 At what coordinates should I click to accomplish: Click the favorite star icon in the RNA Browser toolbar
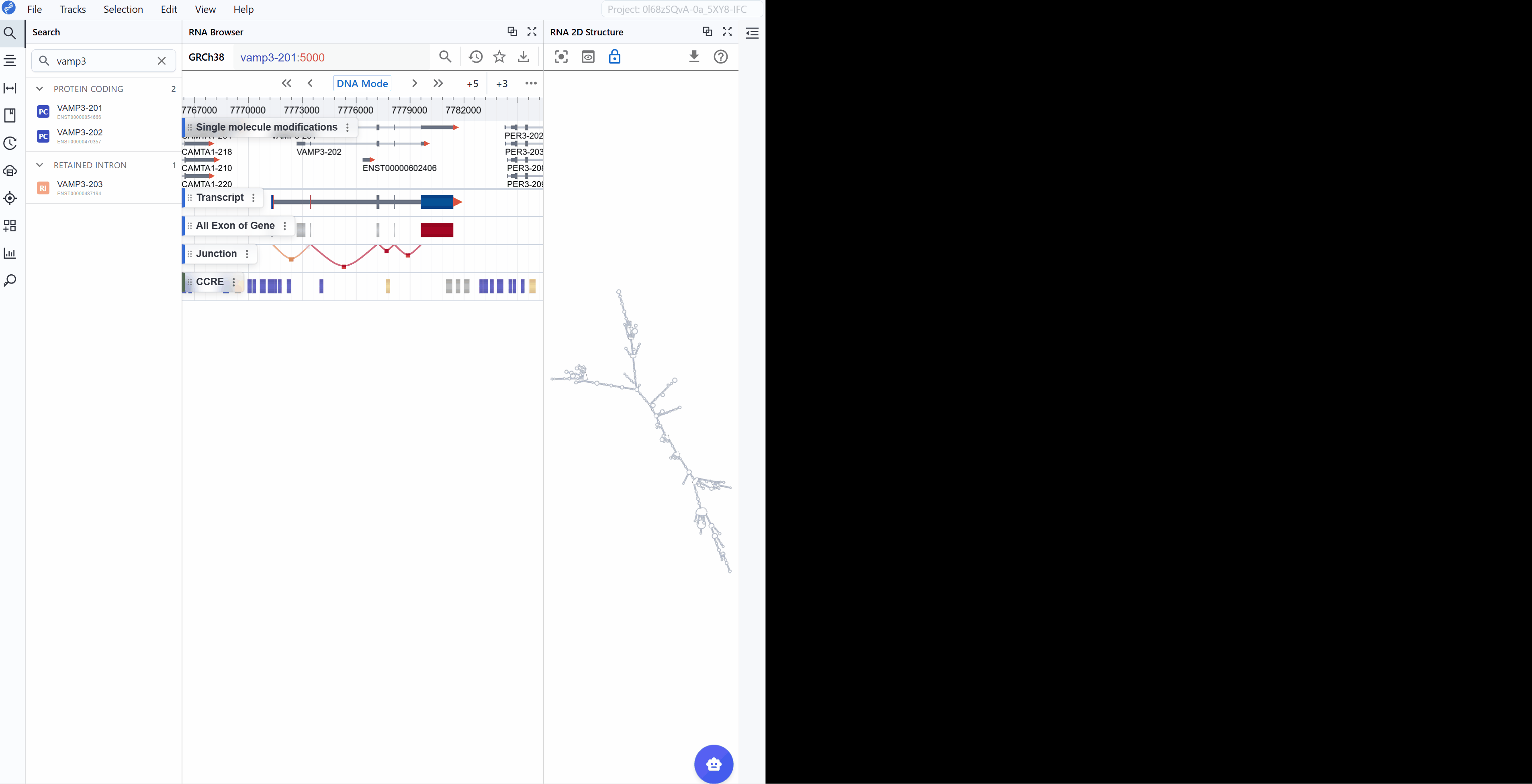(499, 57)
